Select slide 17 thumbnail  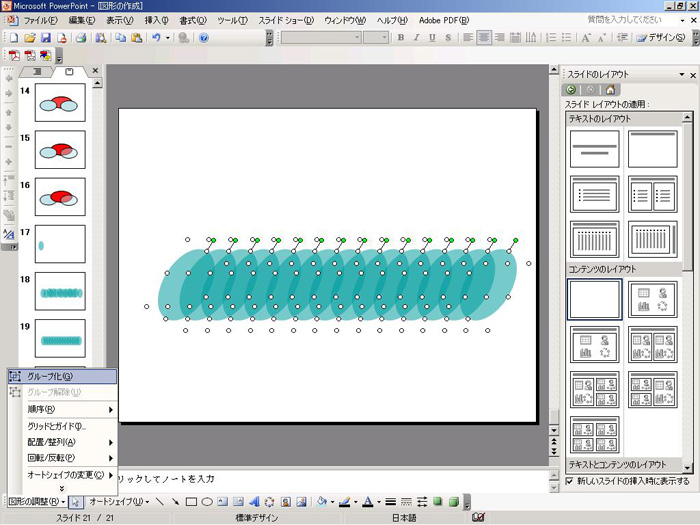click(x=60, y=244)
